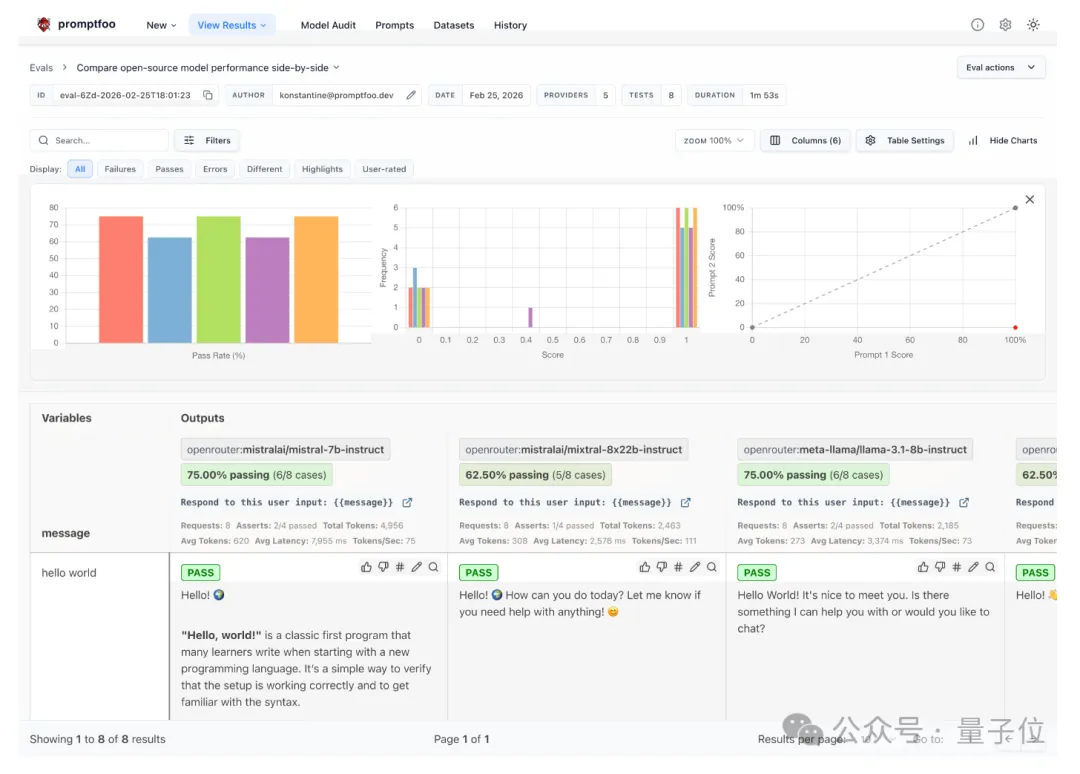Open the Table Settings button
Screen dimensions: 1080x774
click(x=905, y=141)
